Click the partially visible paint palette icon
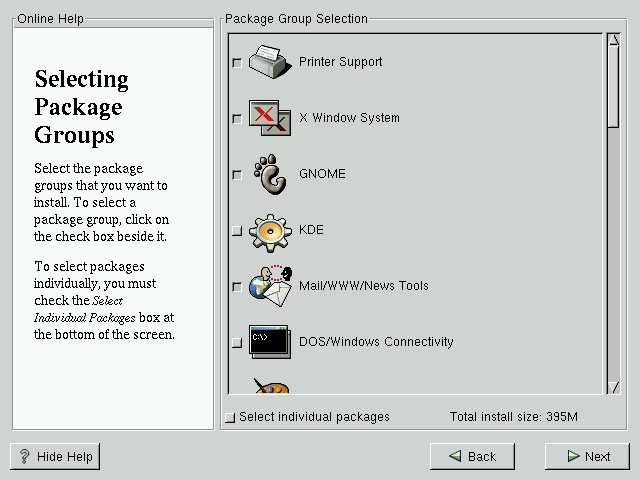This screenshot has height=480, width=640. click(268, 386)
